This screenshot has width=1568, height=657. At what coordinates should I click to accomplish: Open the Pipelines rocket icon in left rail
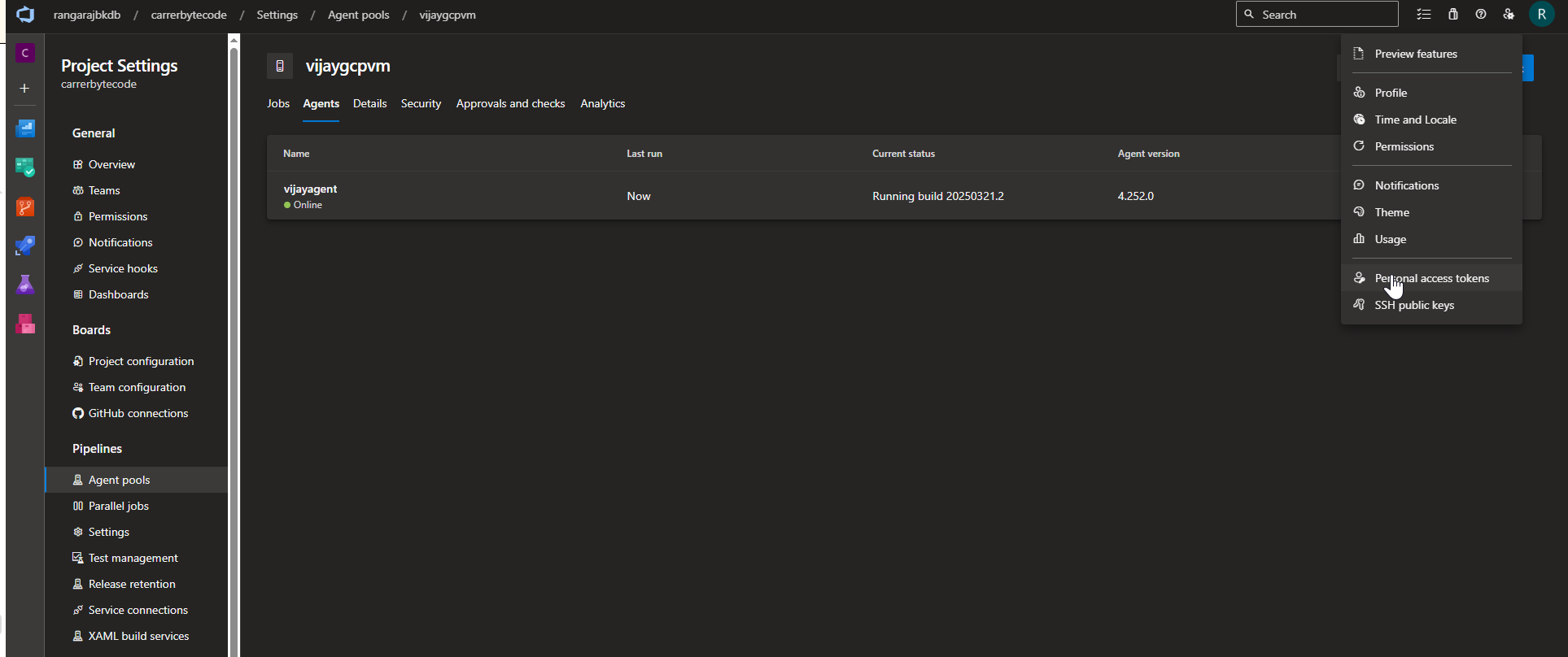(x=25, y=246)
